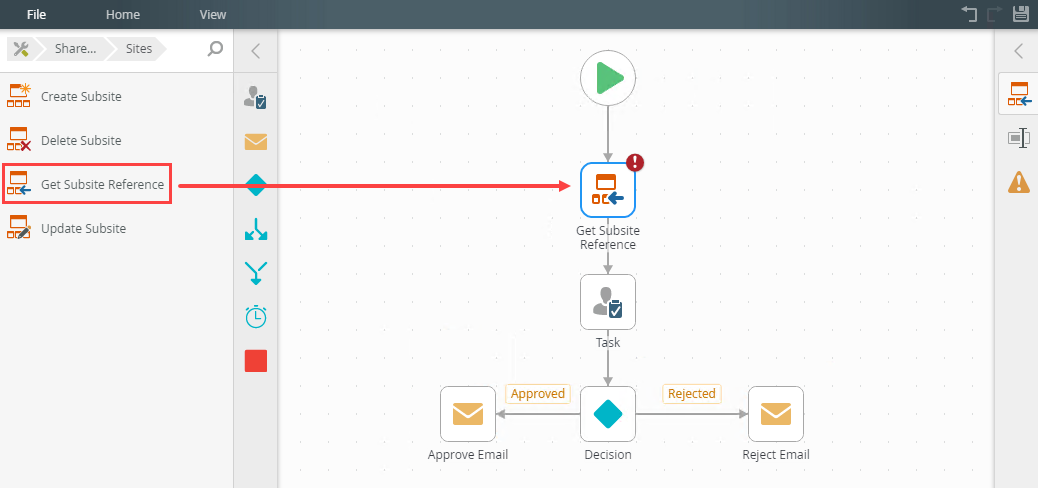Select Get Subsite Reference canvas step

coord(608,190)
